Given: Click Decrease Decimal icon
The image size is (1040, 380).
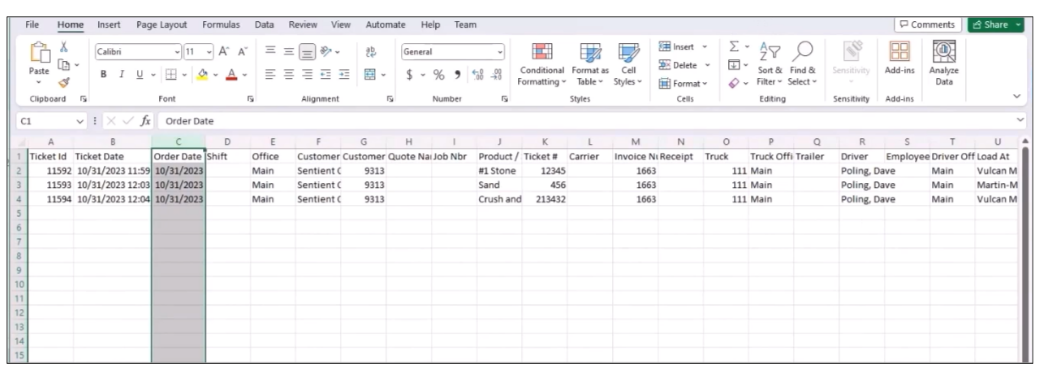Looking at the screenshot, I should (496, 75).
